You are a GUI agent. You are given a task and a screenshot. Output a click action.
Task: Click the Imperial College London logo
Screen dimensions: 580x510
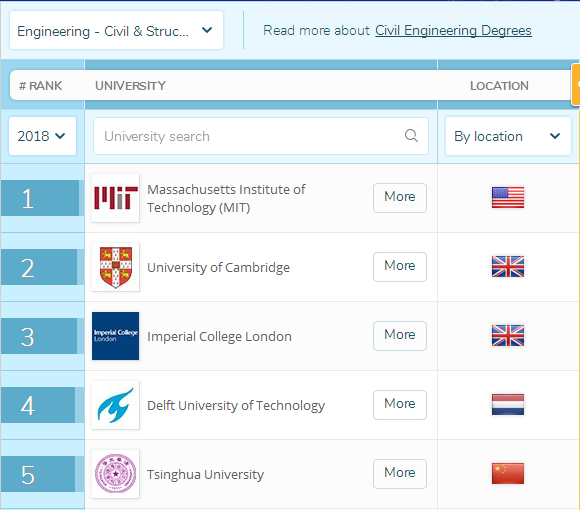(x=116, y=336)
